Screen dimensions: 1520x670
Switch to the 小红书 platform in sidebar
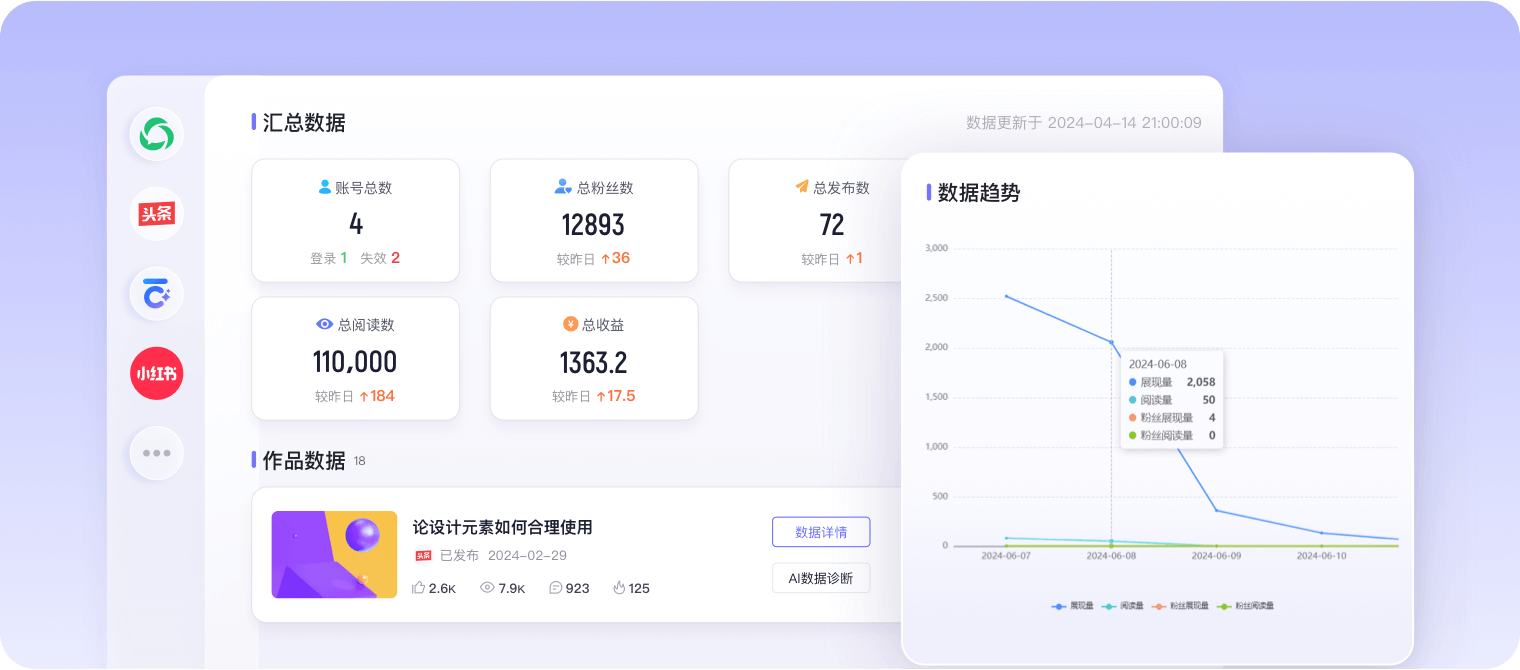(x=156, y=374)
